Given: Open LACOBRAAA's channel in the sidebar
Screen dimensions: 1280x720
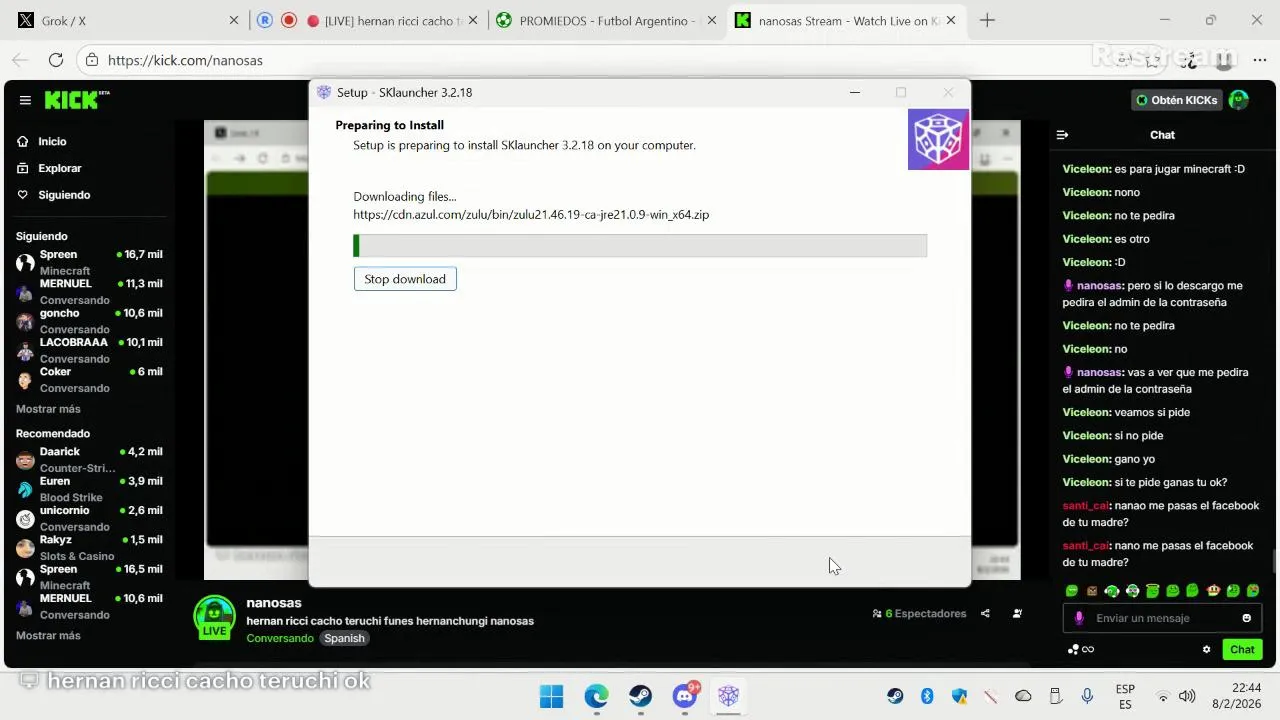Looking at the screenshot, I should click(89, 350).
